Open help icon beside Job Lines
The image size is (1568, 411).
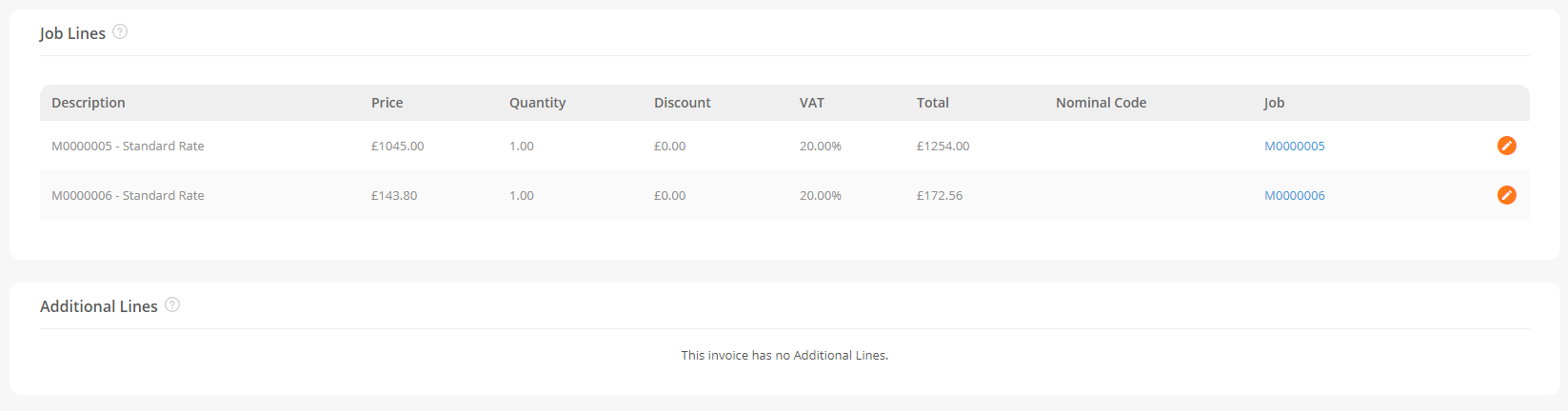[x=120, y=31]
